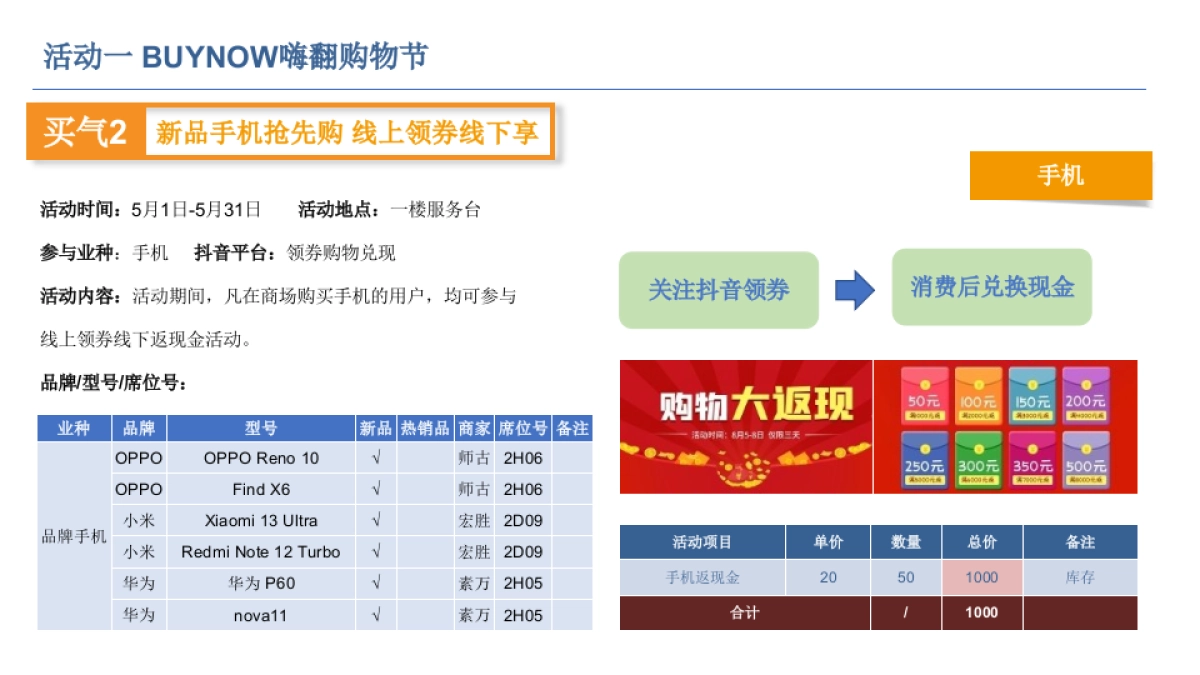Image resolution: width=1200 pixels, height=675 pixels.
Task: Toggle the 新品 checkmark for Xiaomi 13 Ultra
Action: coord(375,520)
